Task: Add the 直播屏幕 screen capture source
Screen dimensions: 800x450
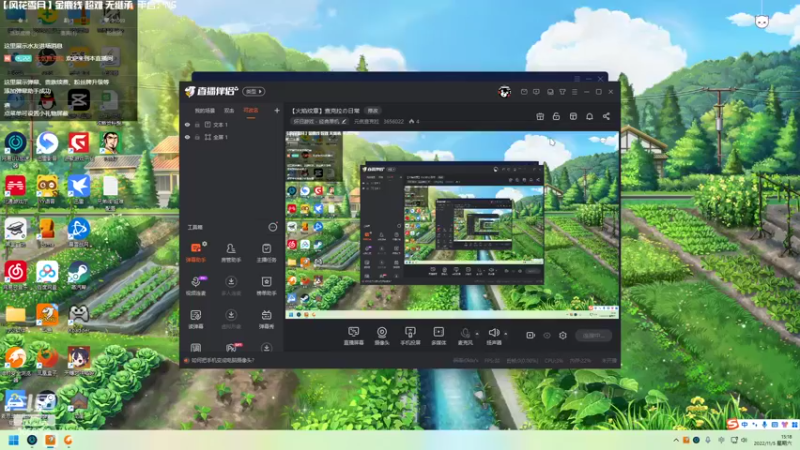Action: [x=354, y=336]
